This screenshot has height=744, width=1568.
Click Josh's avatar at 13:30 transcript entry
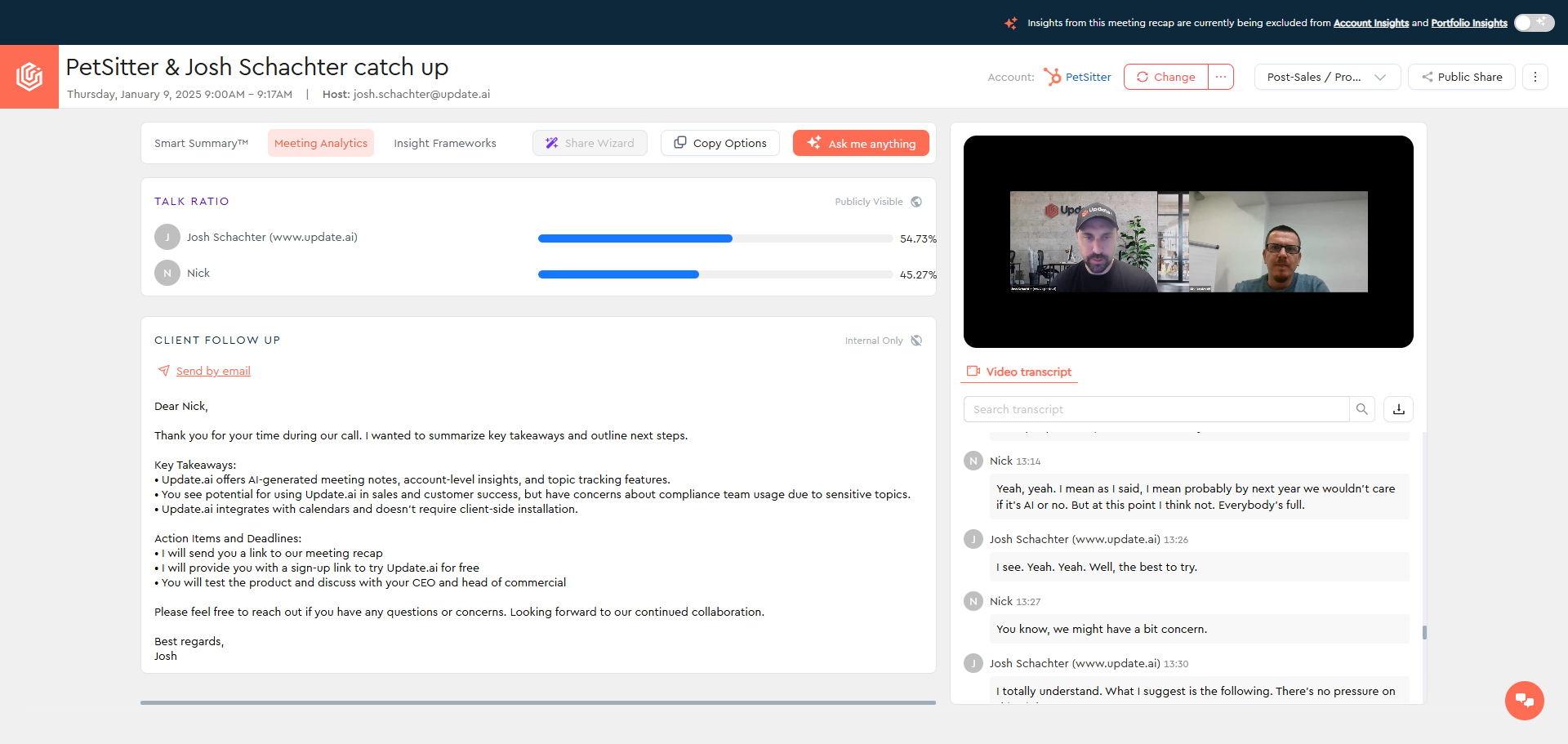tap(973, 663)
